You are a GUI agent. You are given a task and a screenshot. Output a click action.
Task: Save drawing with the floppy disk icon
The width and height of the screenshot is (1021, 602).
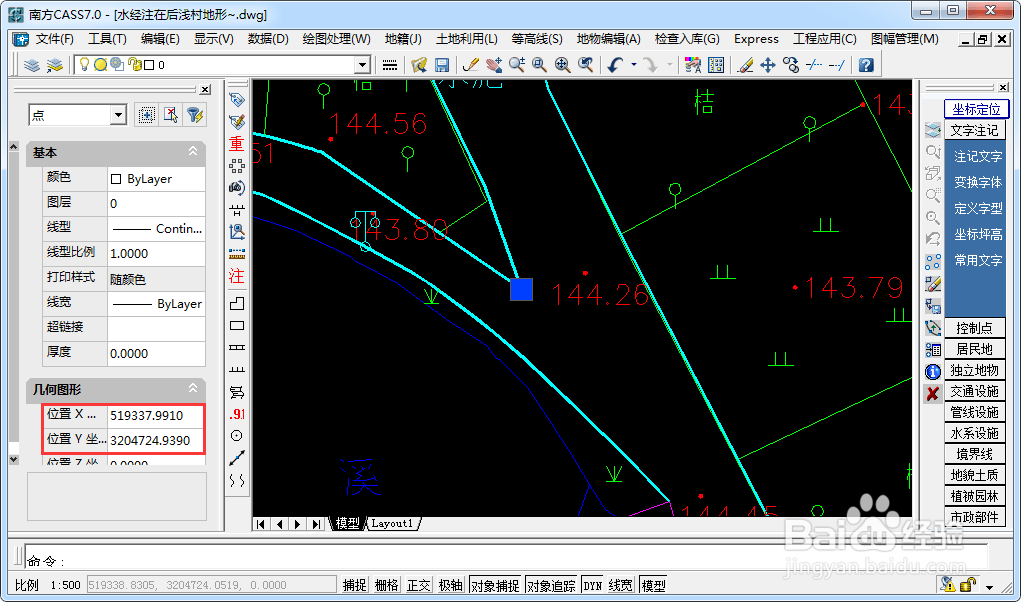(x=442, y=65)
